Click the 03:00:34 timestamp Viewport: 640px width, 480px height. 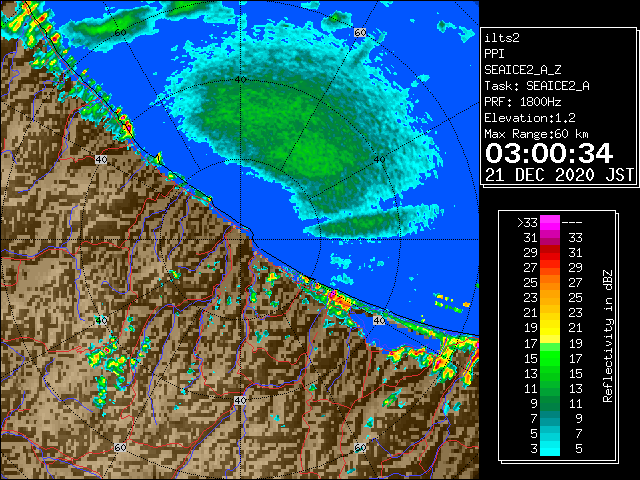[x=549, y=153]
